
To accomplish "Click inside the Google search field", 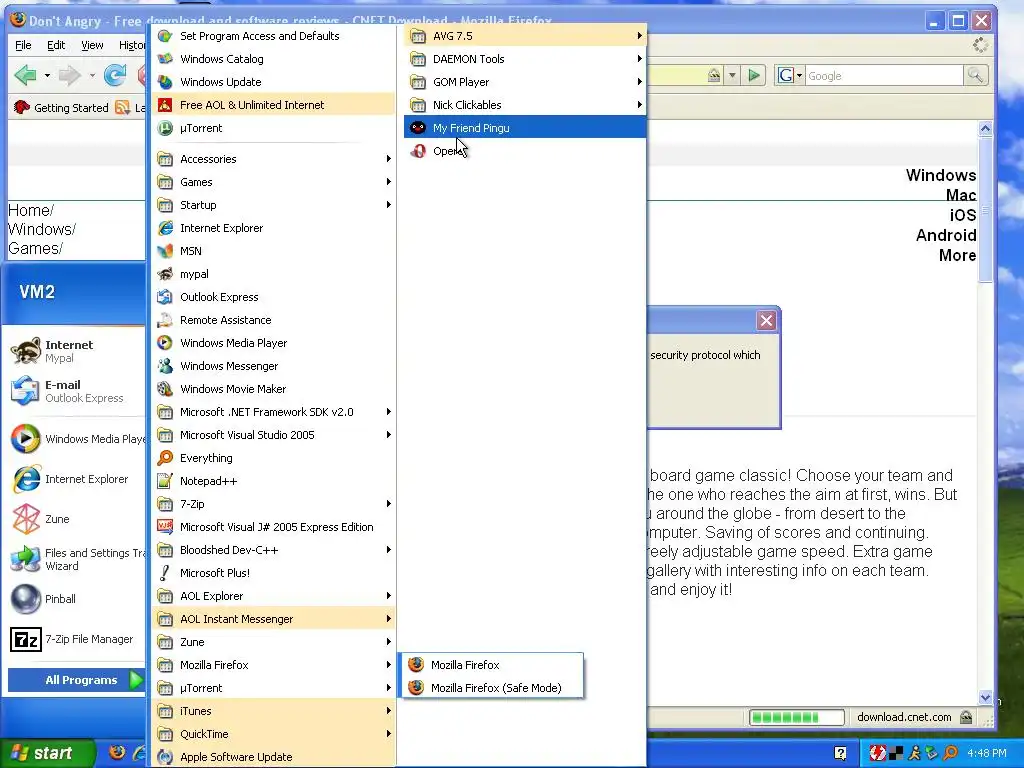I will pos(884,76).
